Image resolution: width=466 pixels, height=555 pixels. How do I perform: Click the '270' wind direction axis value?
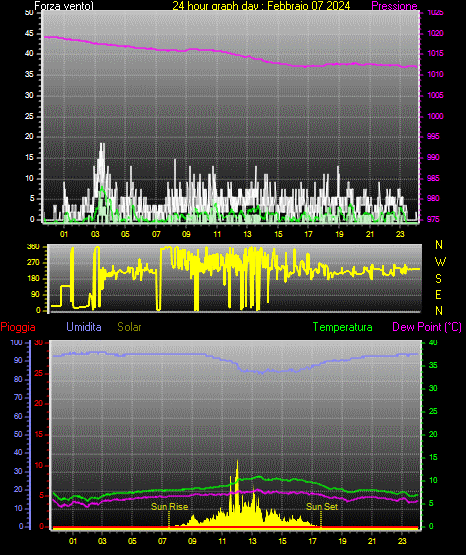(x=33, y=263)
